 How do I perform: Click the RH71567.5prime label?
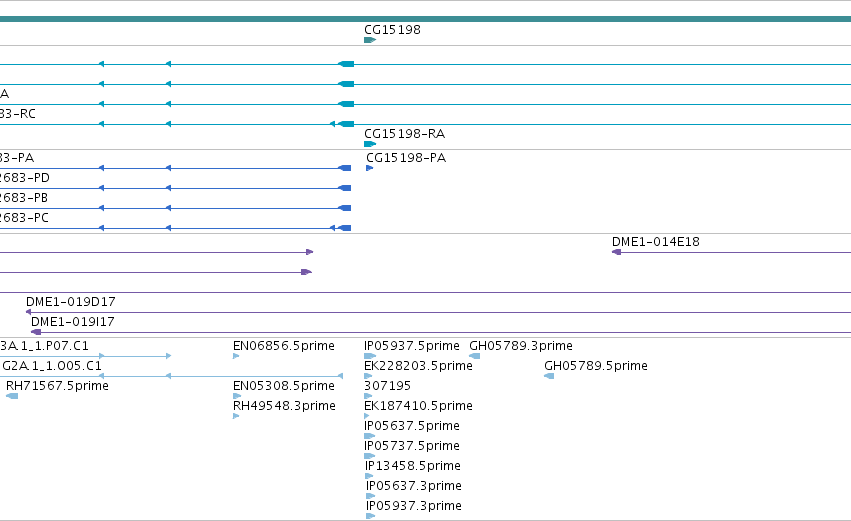(58, 386)
